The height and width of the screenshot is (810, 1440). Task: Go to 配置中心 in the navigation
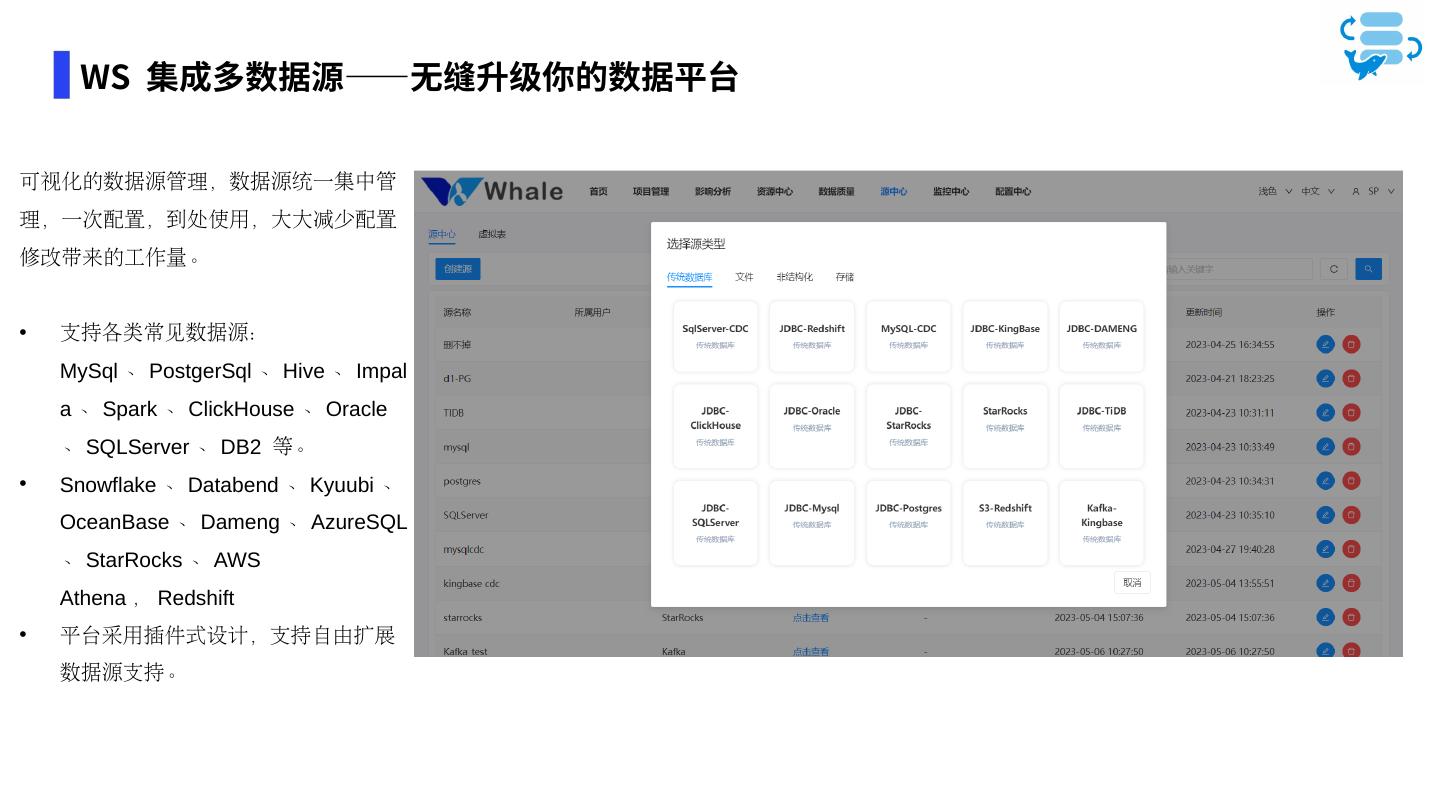click(x=1013, y=191)
